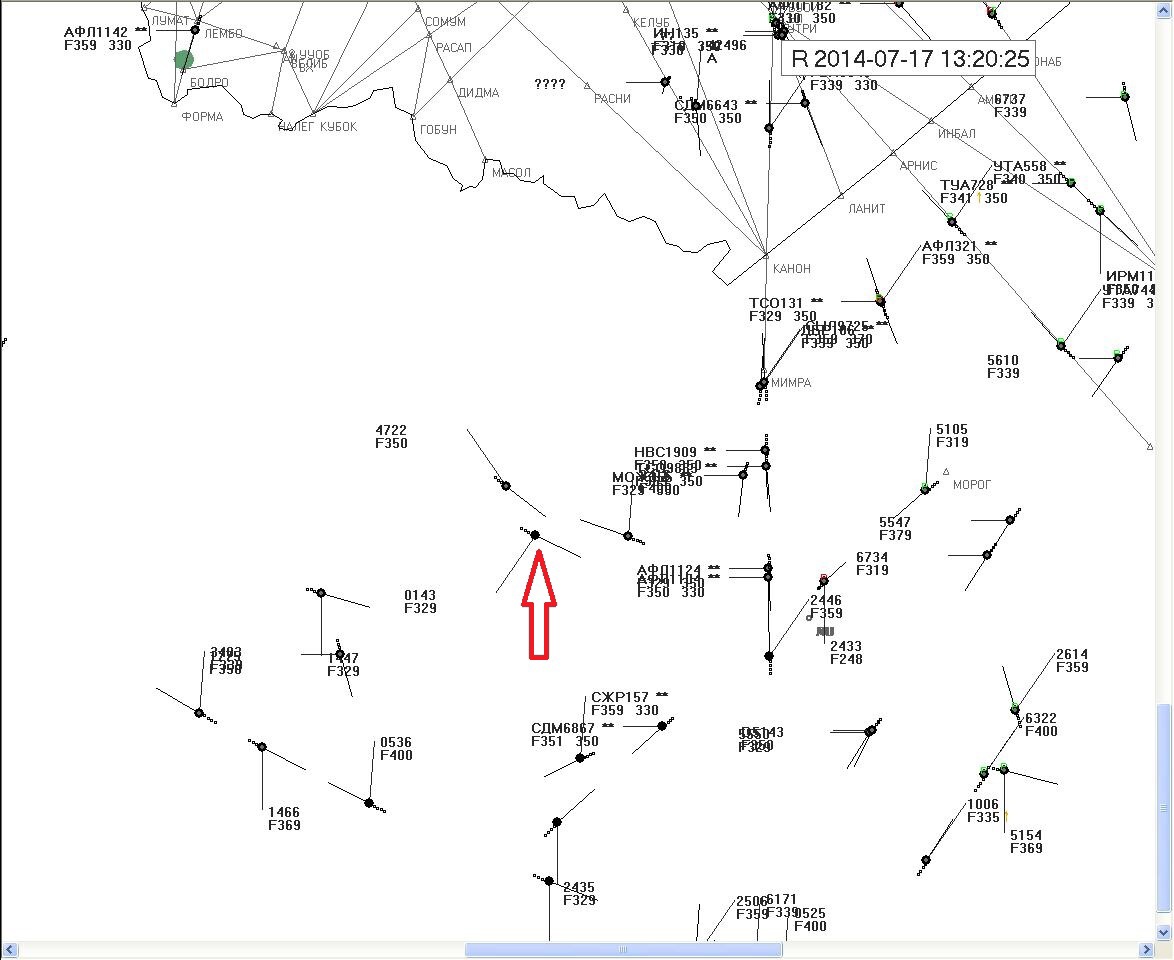
Task: Click the МИМРА waypoint label
Action: click(x=791, y=383)
